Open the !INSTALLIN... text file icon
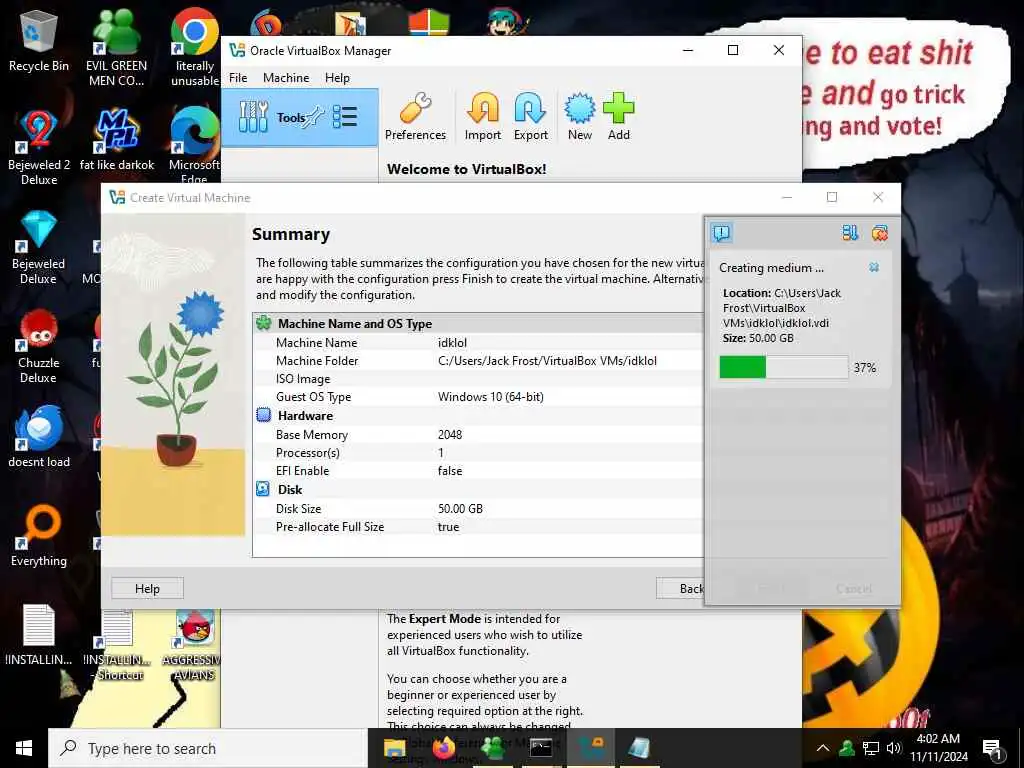Image resolution: width=1024 pixels, height=768 pixels. click(x=39, y=635)
